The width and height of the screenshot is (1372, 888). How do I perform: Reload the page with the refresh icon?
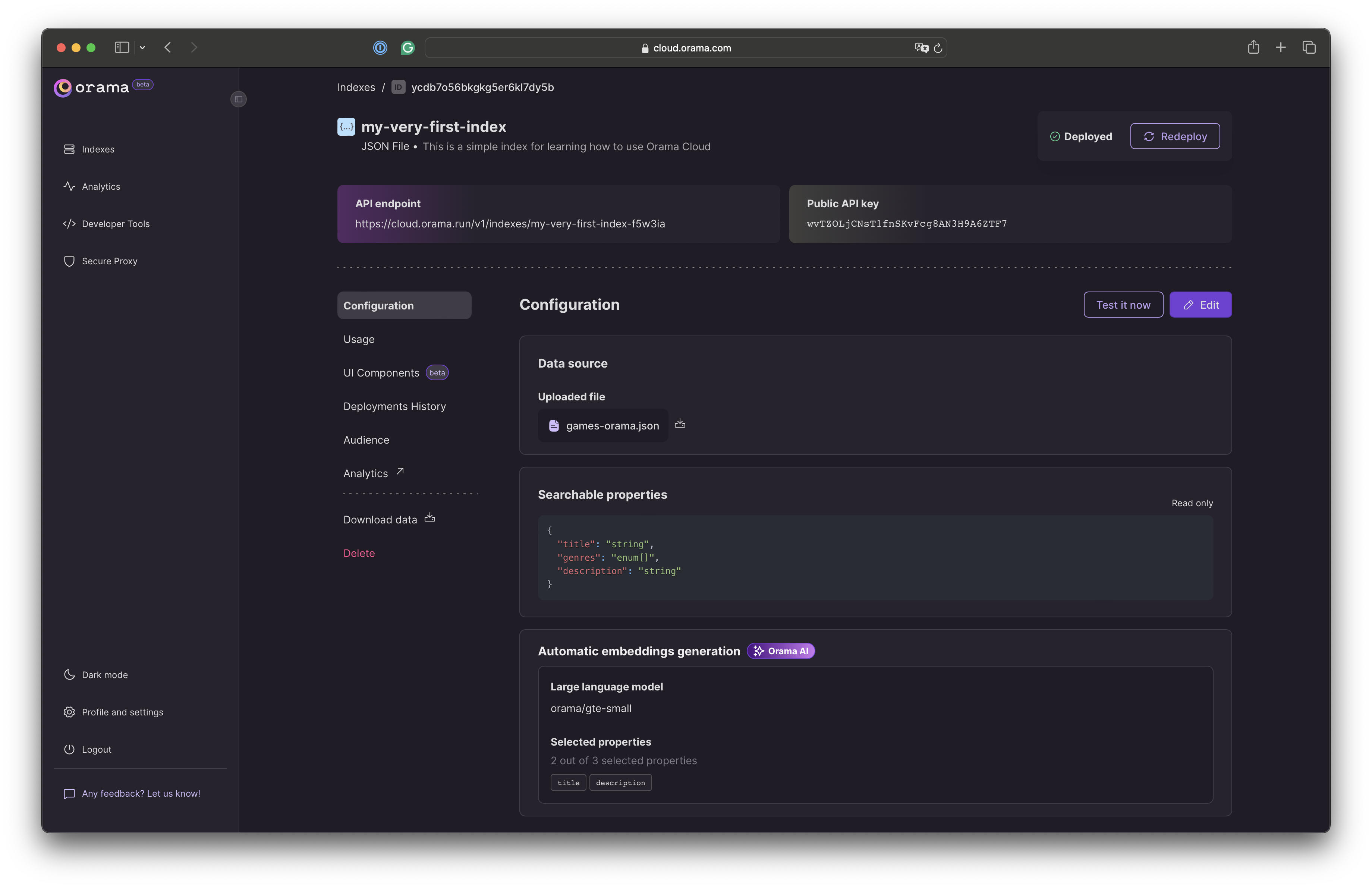(x=938, y=48)
